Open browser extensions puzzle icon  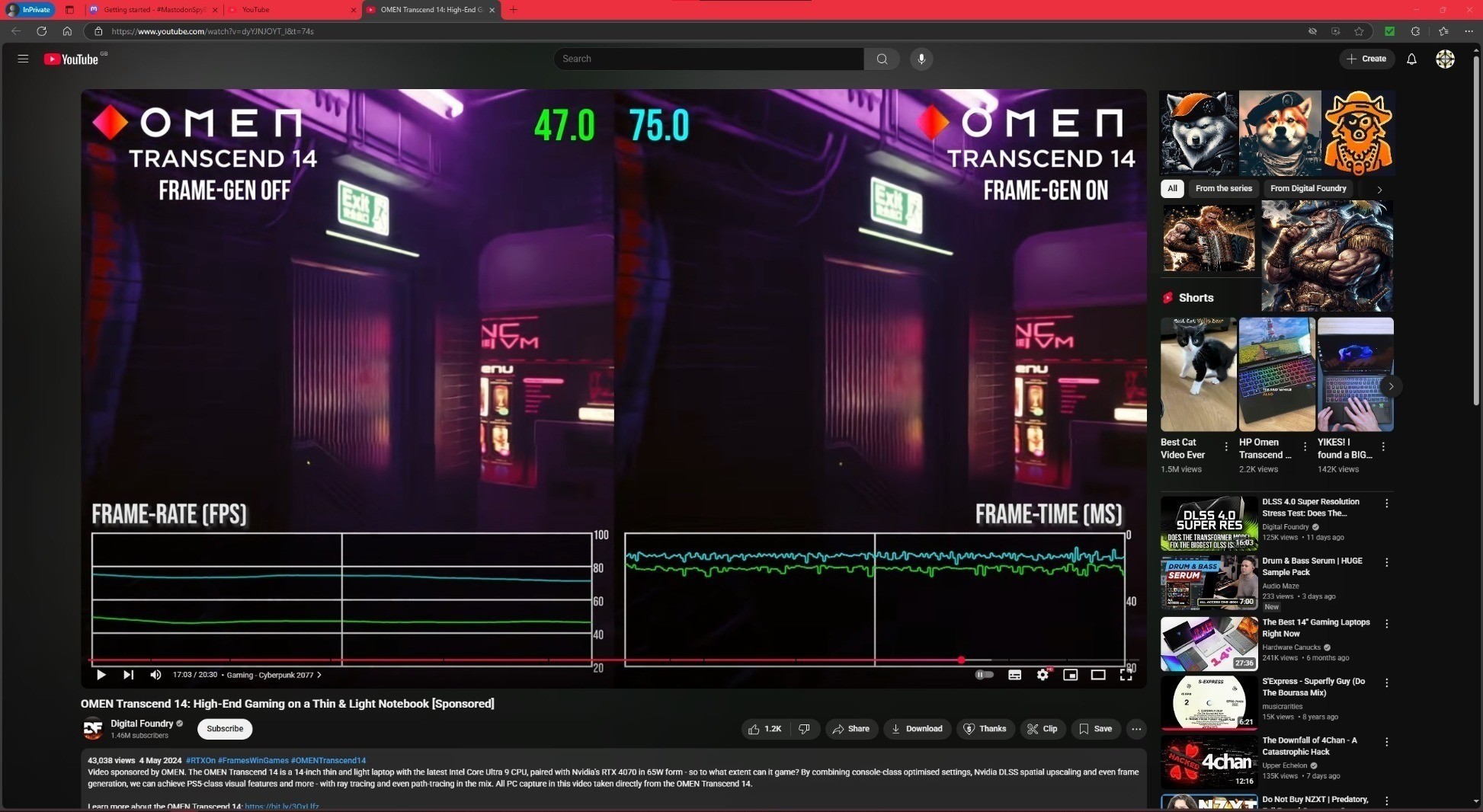(1415, 31)
